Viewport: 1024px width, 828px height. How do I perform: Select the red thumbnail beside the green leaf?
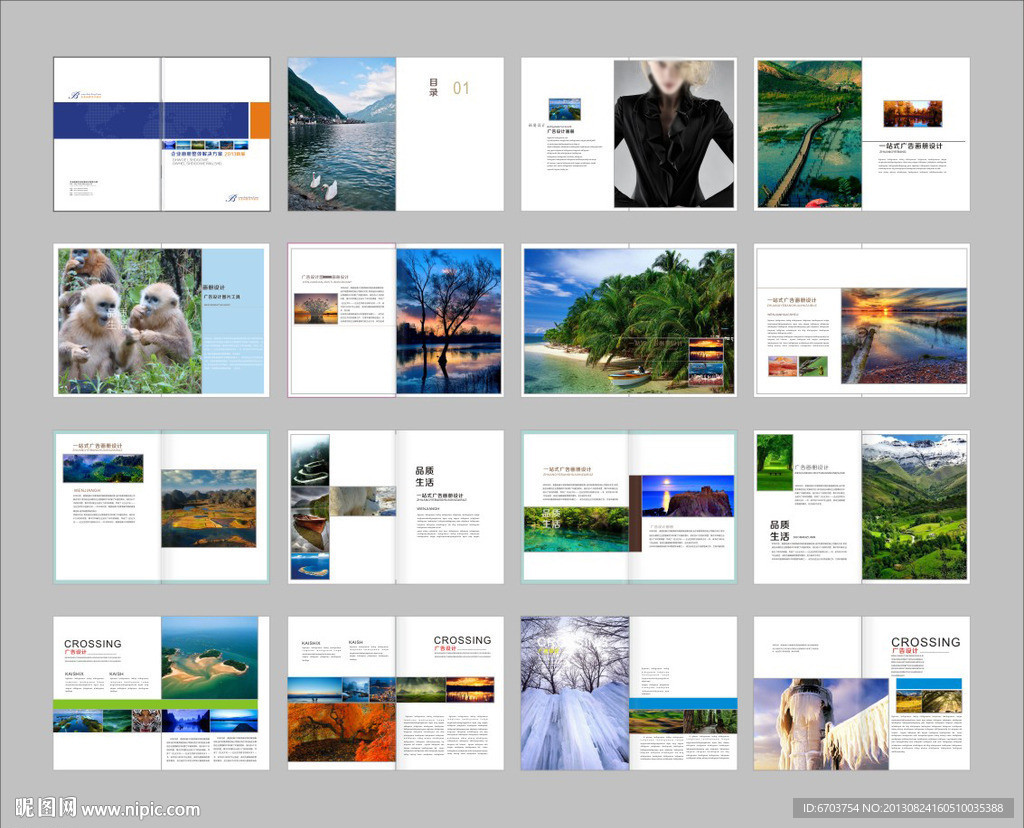782,366
